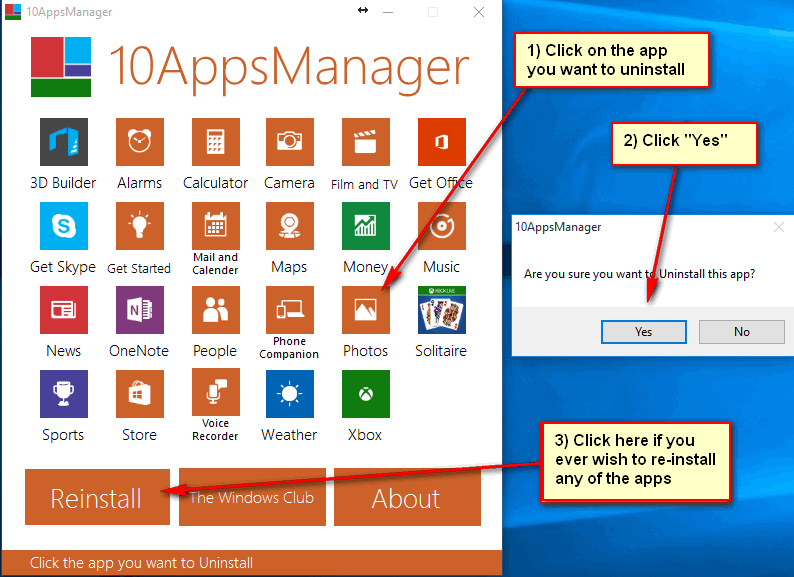Viewport: 794px width, 577px height.
Task: Choose the People app icon
Action: coord(216,310)
